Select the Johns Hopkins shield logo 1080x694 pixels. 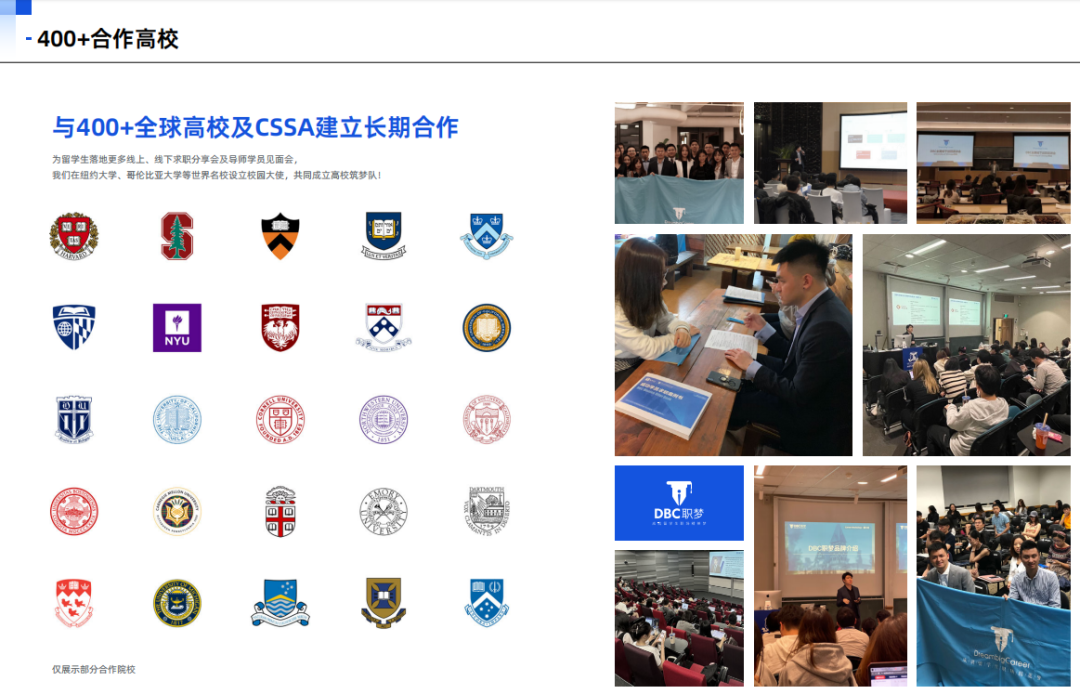click(74, 328)
